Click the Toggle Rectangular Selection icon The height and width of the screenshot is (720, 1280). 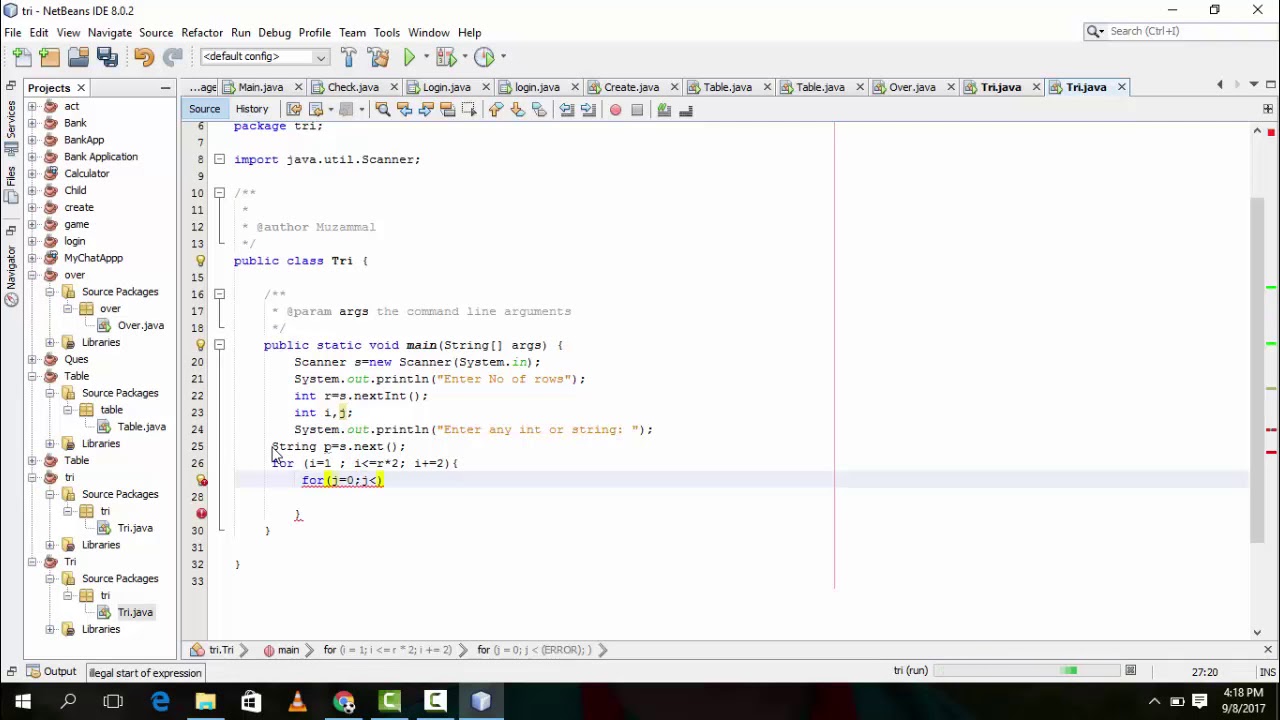[x=470, y=110]
